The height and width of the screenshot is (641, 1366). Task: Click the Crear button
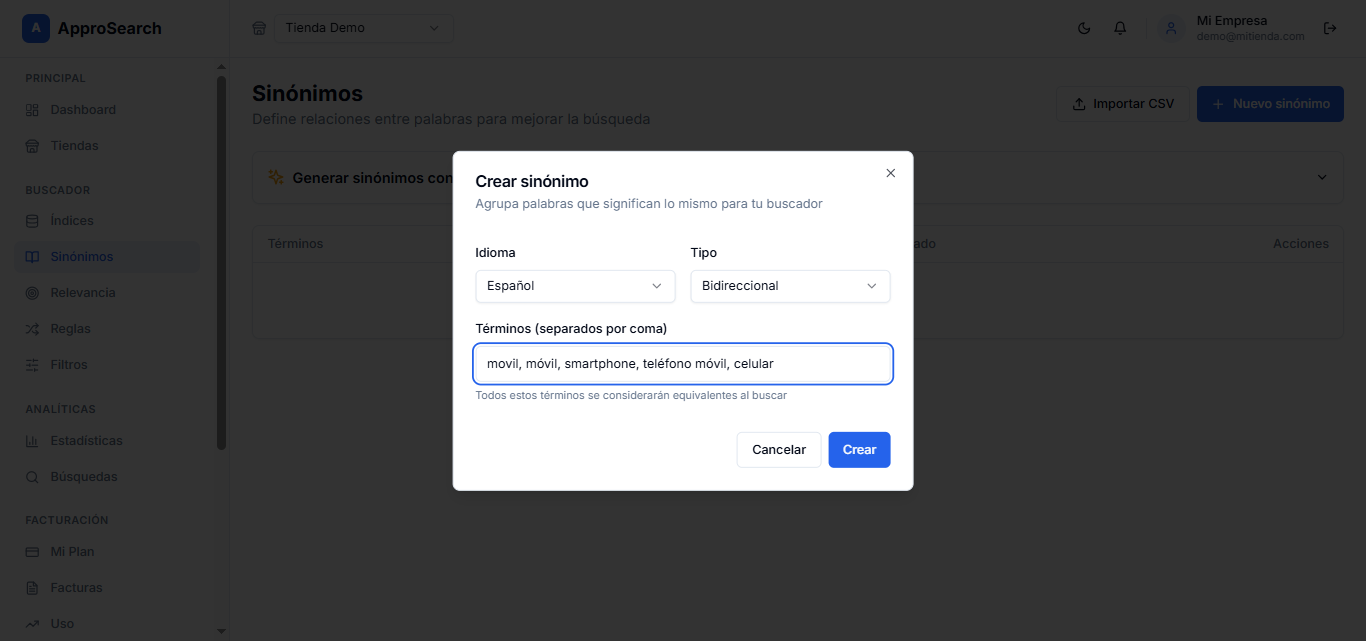point(859,450)
